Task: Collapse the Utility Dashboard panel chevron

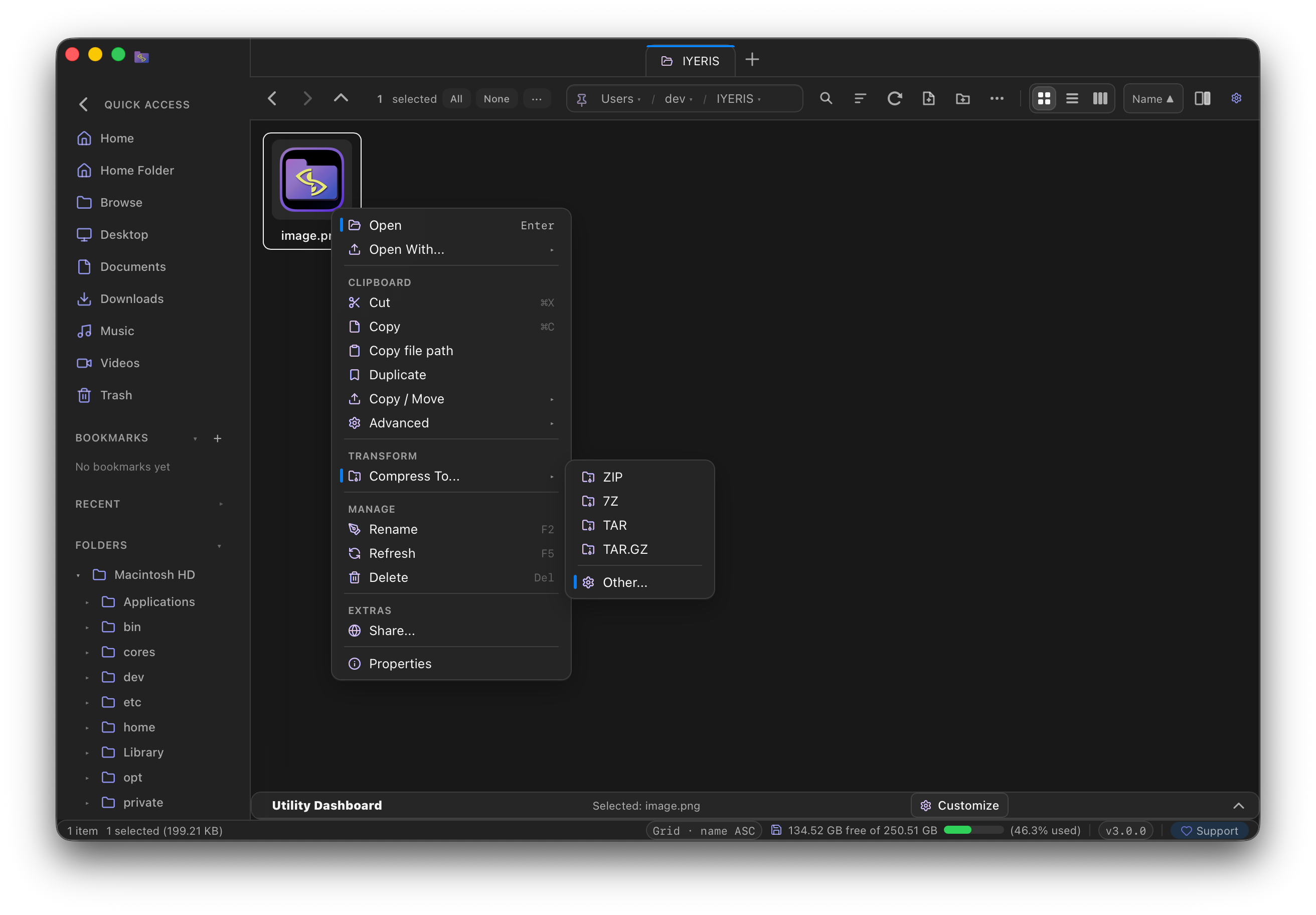Action: click(1238, 806)
